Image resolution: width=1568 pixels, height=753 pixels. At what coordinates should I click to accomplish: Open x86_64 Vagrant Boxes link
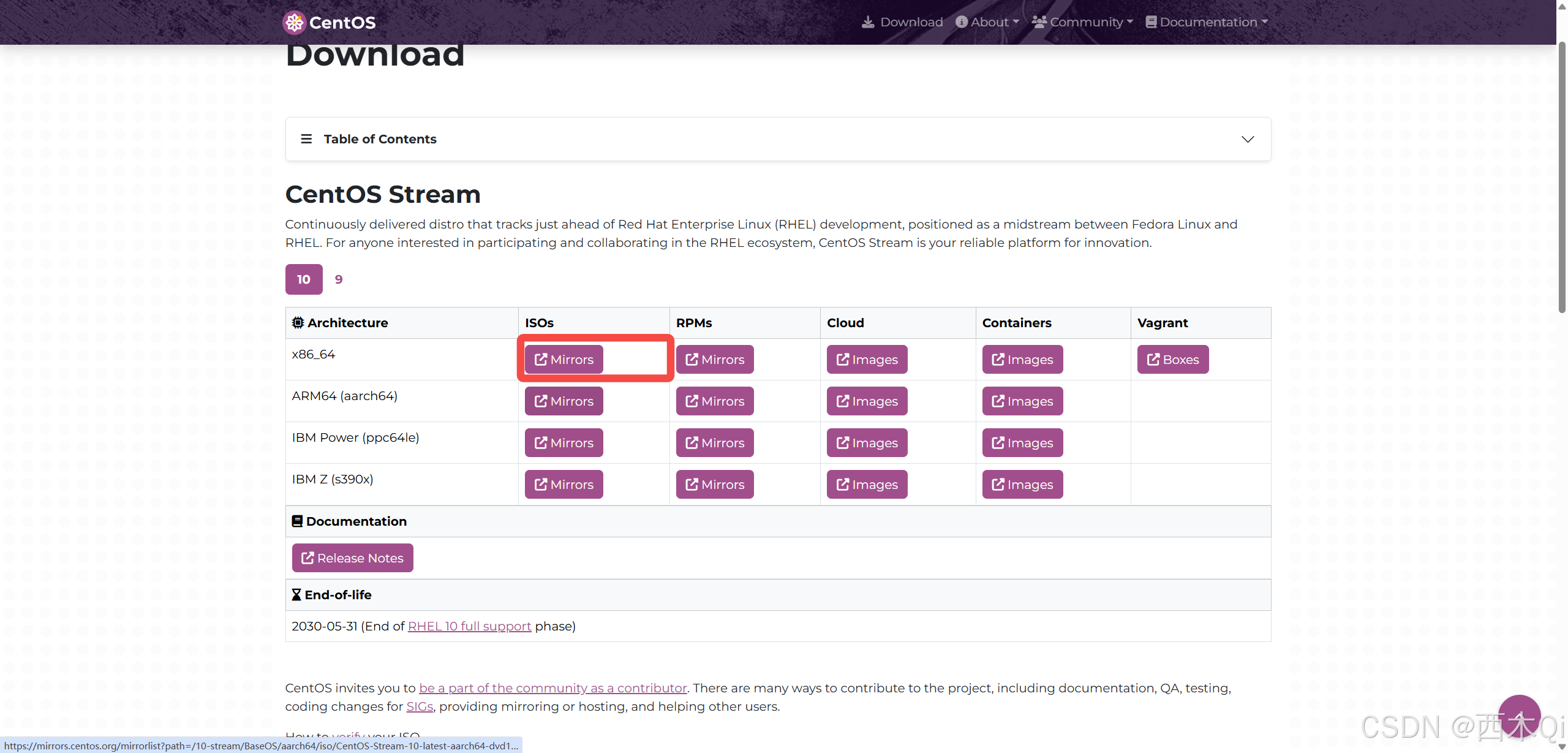point(1172,360)
